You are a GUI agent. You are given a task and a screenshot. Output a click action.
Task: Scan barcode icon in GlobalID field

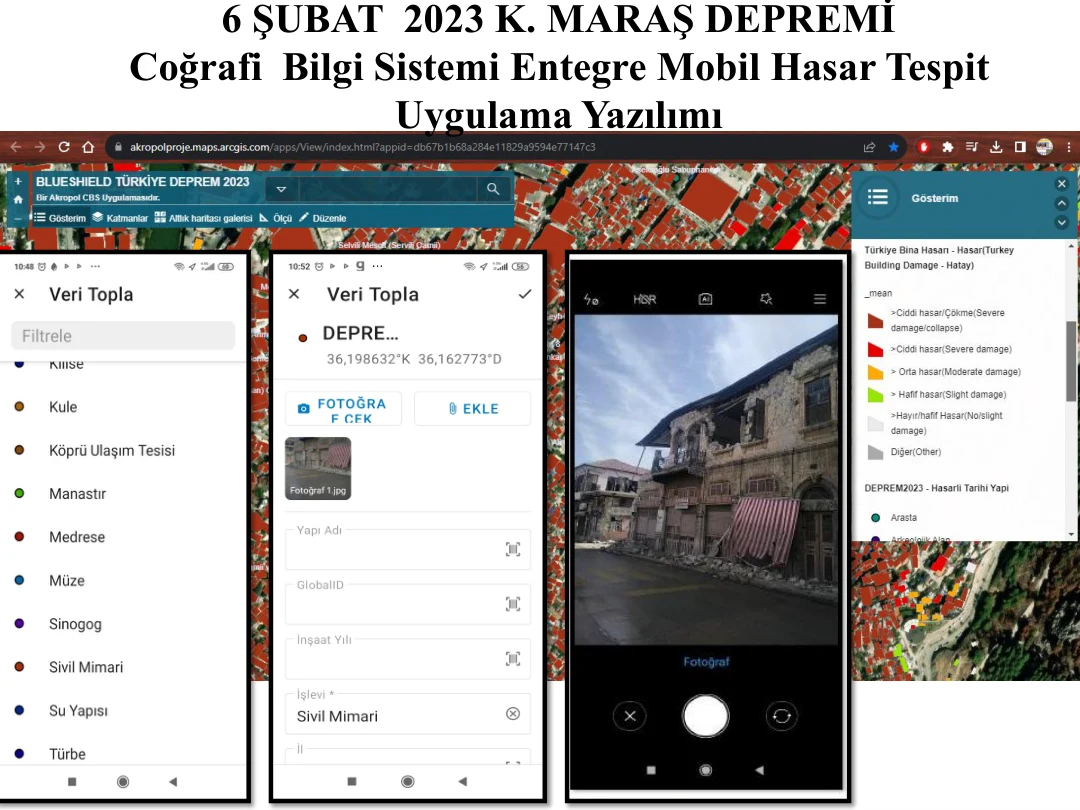[513, 604]
